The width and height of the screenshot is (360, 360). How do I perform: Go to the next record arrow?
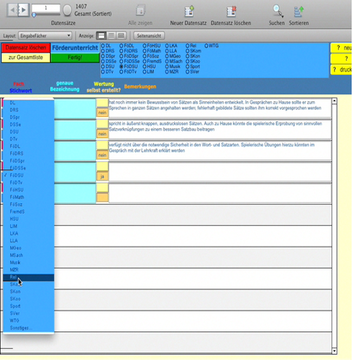tap(23, 10)
